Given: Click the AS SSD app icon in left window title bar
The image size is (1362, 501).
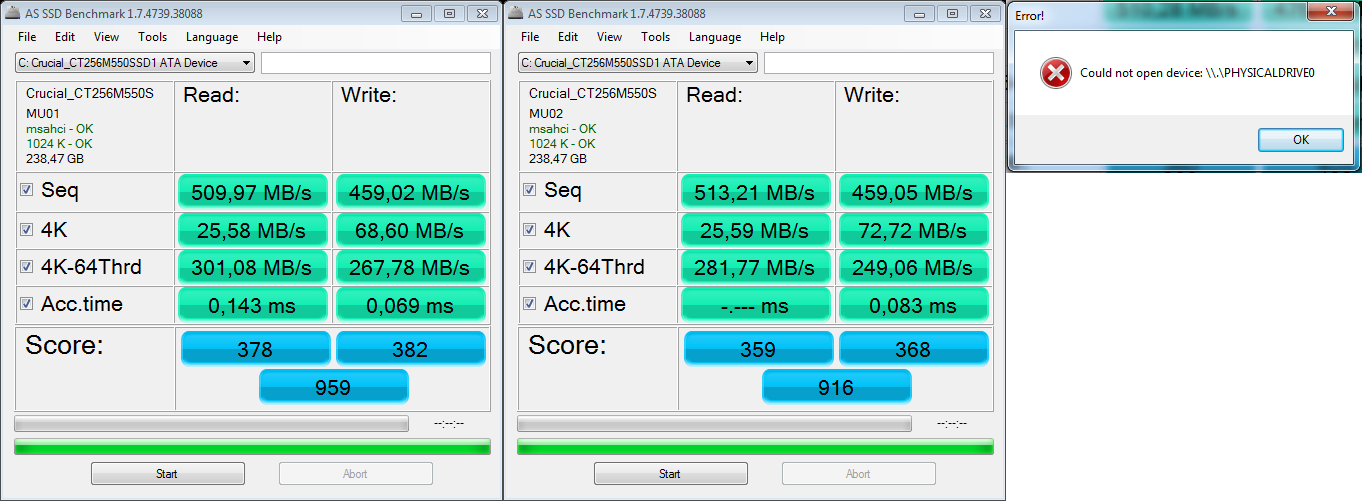Looking at the screenshot, I should pos(12,13).
